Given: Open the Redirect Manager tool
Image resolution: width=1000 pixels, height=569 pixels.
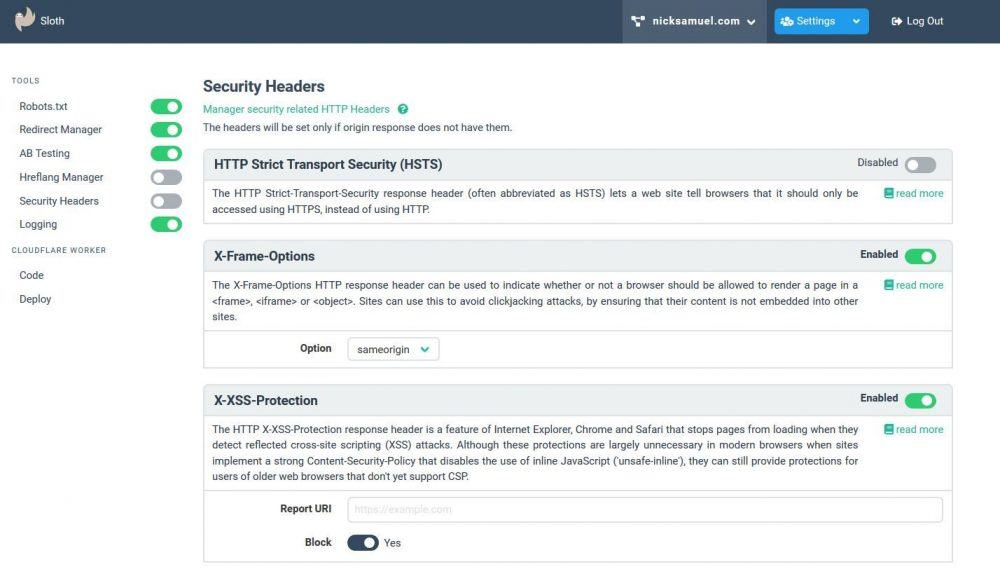Looking at the screenshot, I should click(x=61, y=129).
